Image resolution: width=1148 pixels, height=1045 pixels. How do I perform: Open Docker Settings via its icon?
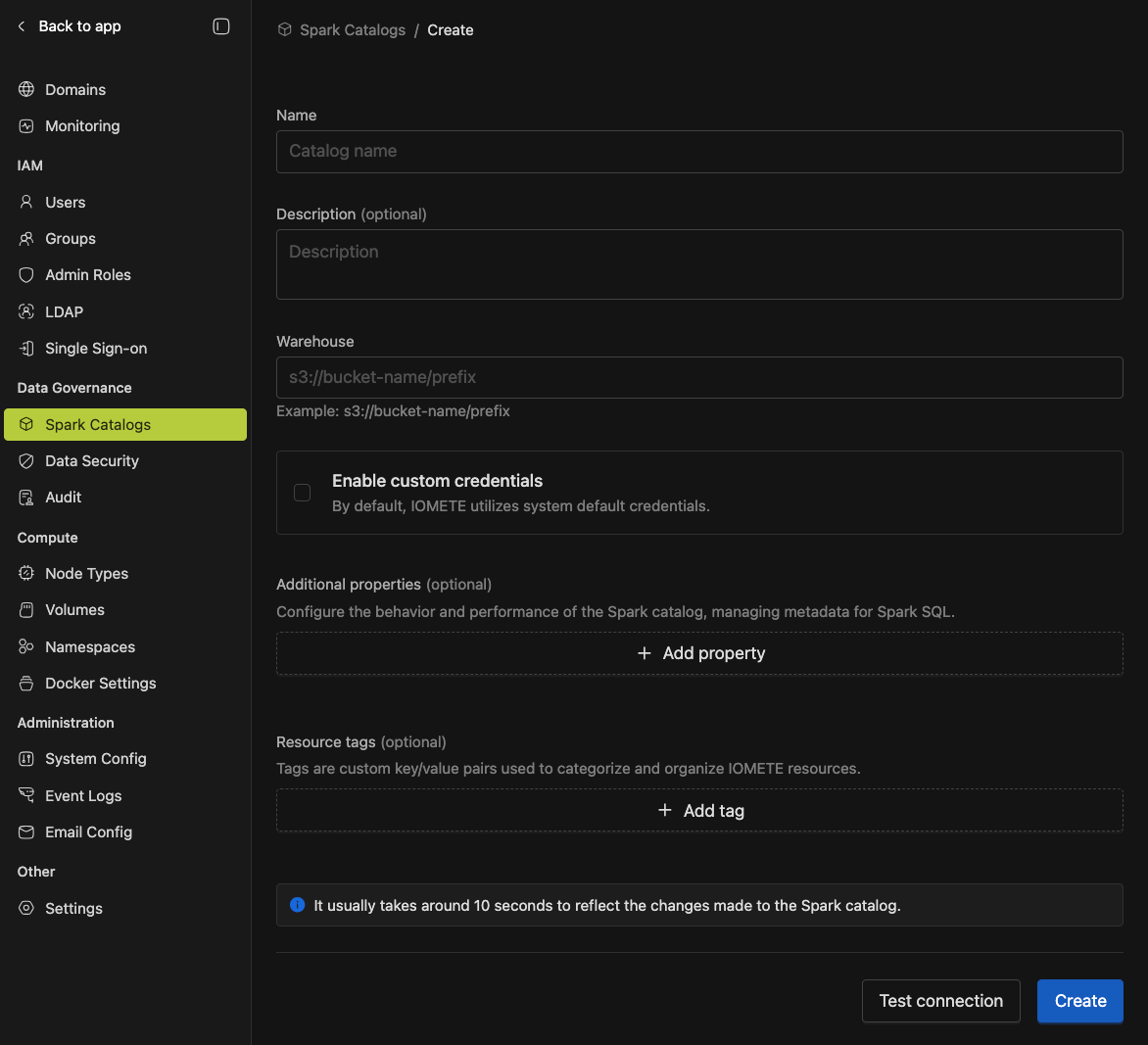pyautogui.click(x=26, y=683)
